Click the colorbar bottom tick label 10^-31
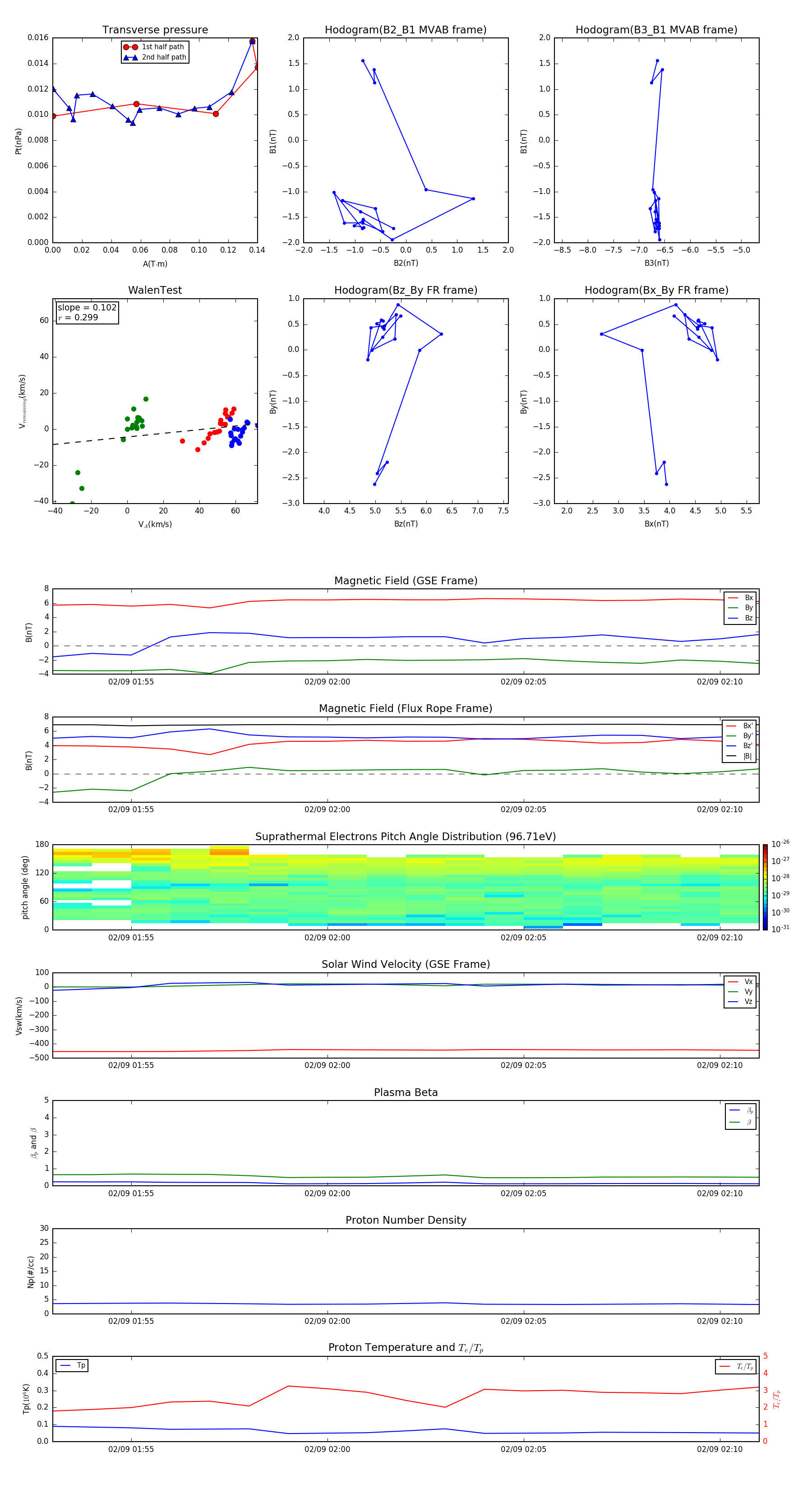Viewport: 812px width, 1489px height. click(x=780, y=929)
